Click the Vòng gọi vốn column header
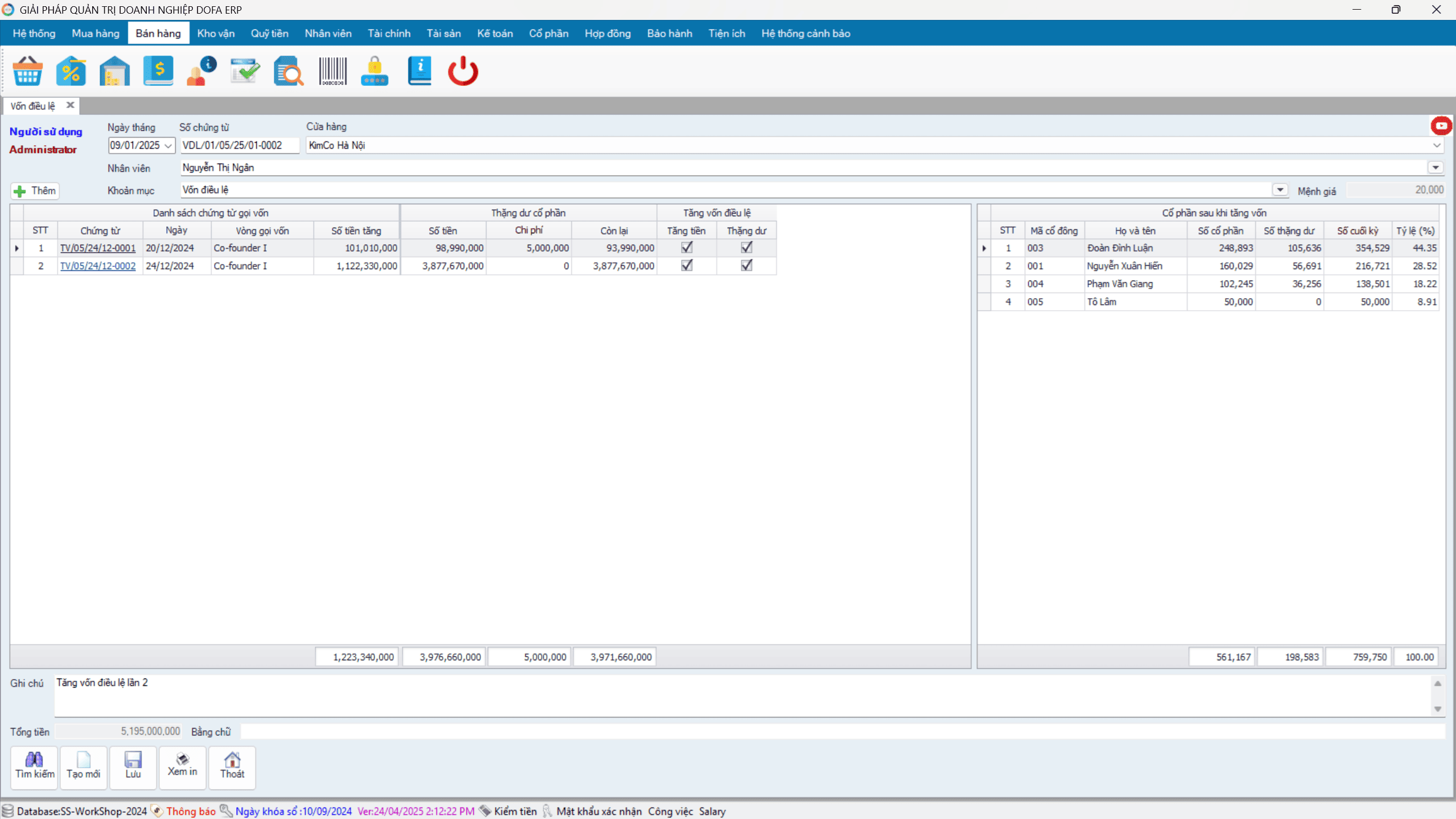1456x819 pixels. tap(262, 231)
